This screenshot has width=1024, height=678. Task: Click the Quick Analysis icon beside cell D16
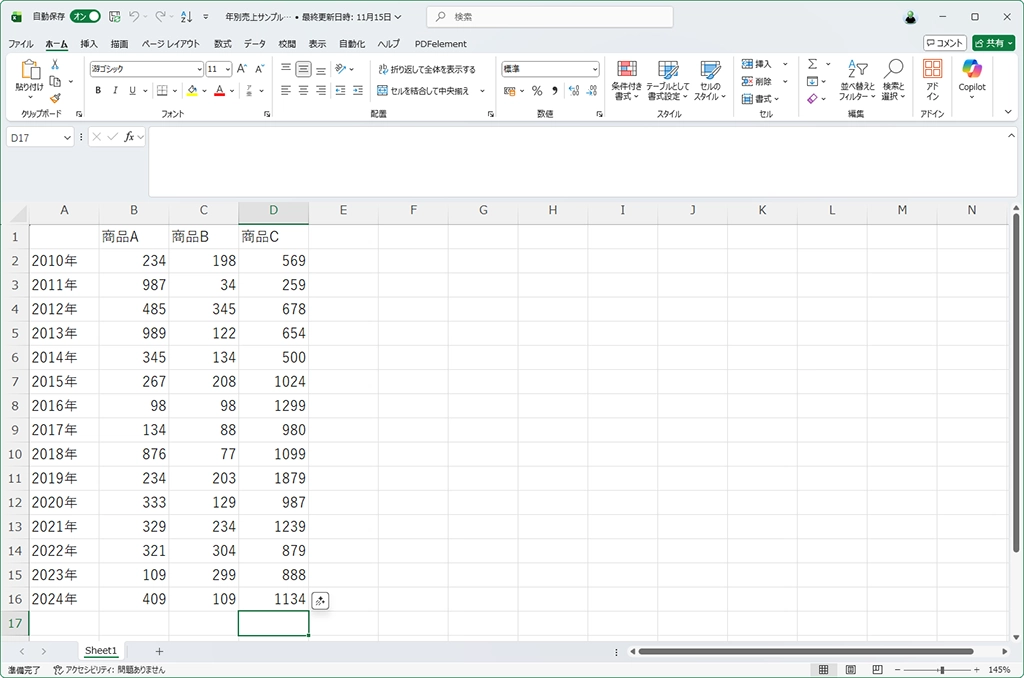point(320,600)
